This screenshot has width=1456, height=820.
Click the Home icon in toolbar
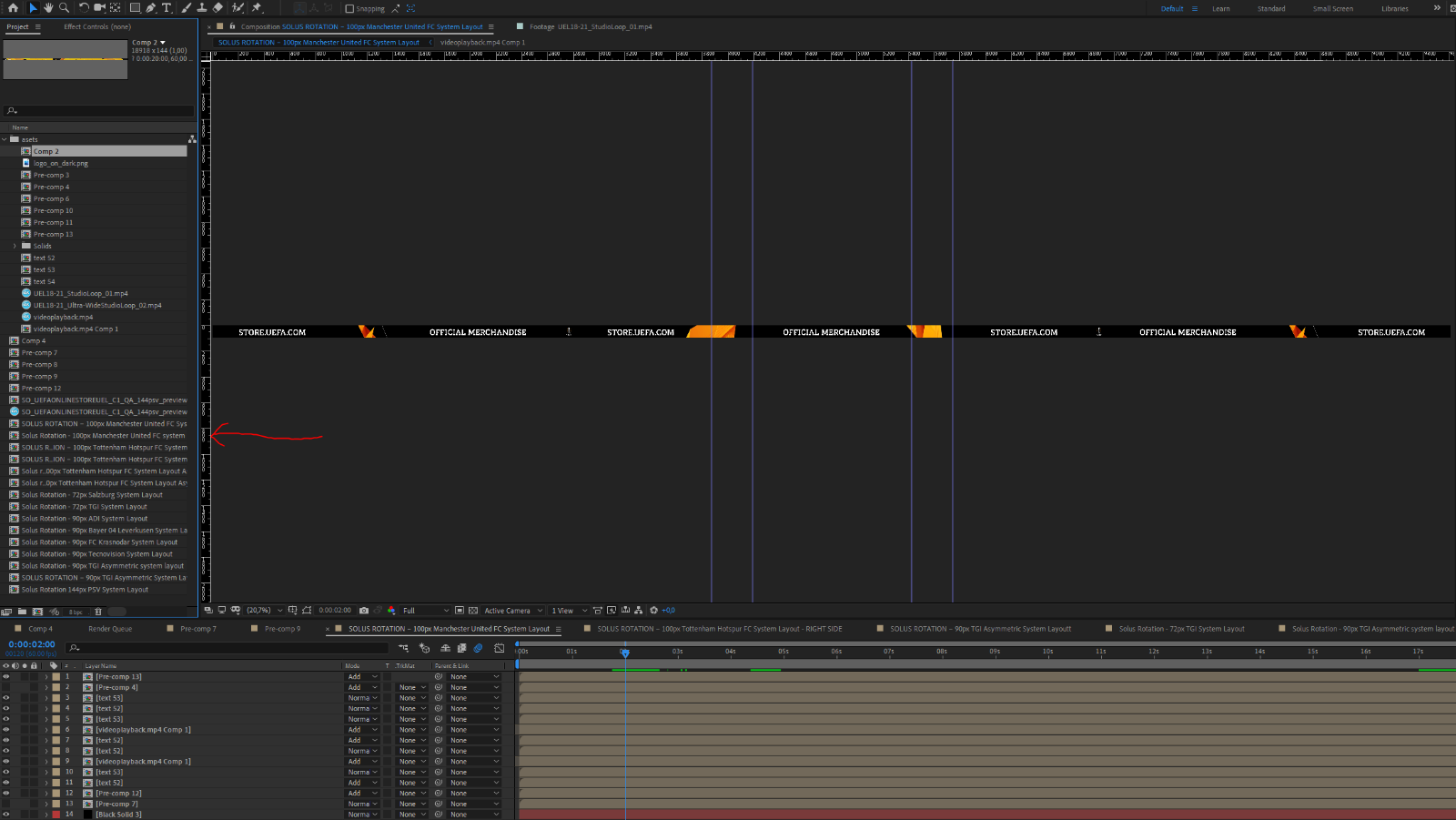[13, 7]
